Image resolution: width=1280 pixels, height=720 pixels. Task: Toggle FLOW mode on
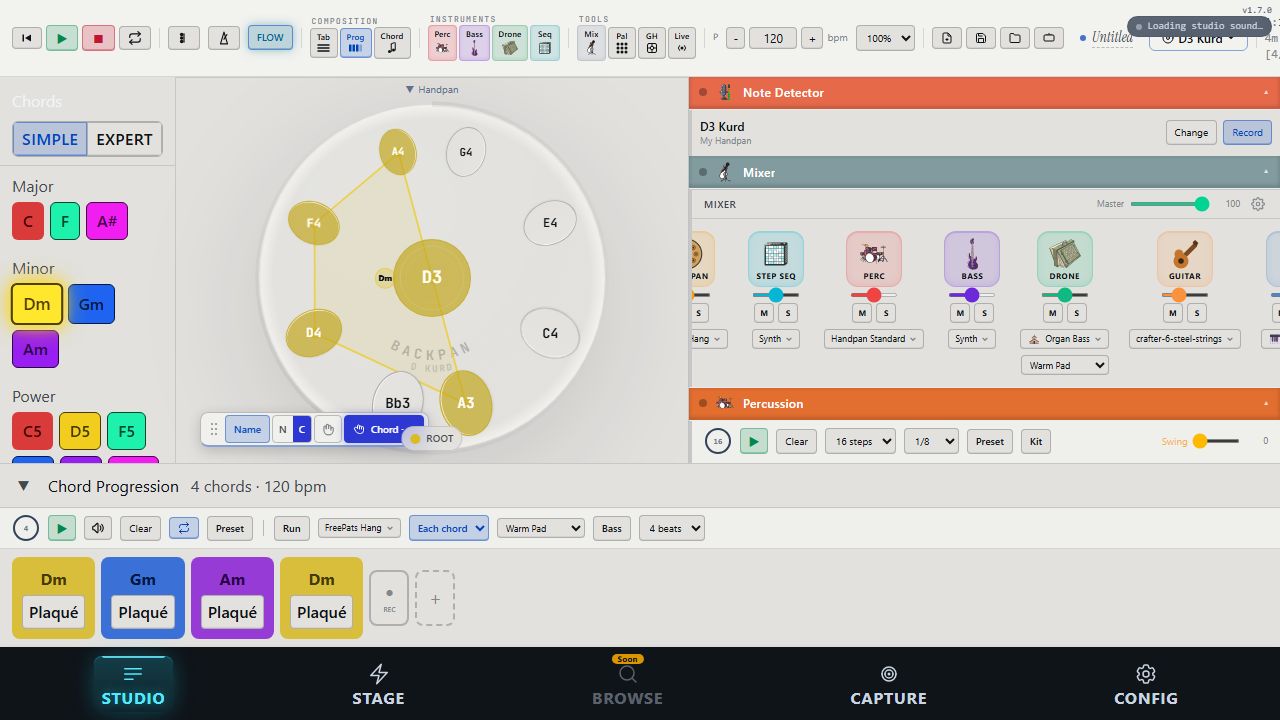tap(270, 38)
